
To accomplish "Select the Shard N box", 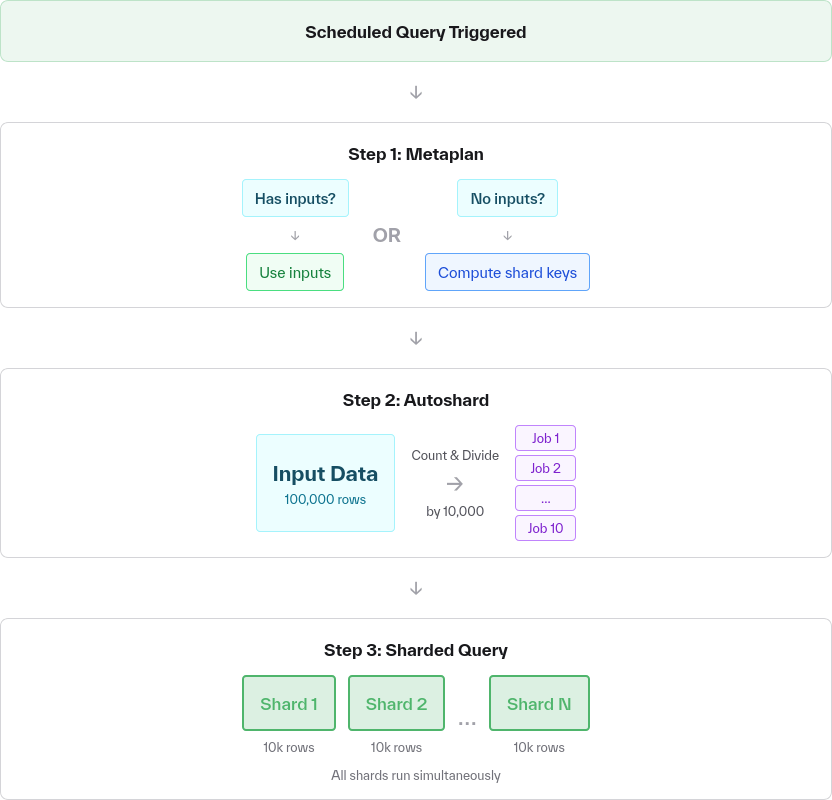I will point(539,703).
